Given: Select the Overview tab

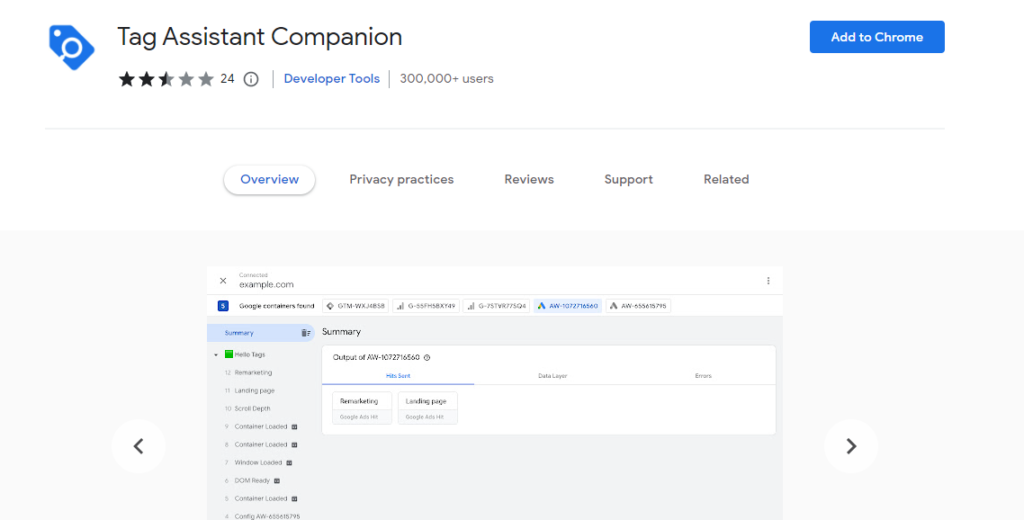Looking at the screenshot, I should tap(270, 180).
